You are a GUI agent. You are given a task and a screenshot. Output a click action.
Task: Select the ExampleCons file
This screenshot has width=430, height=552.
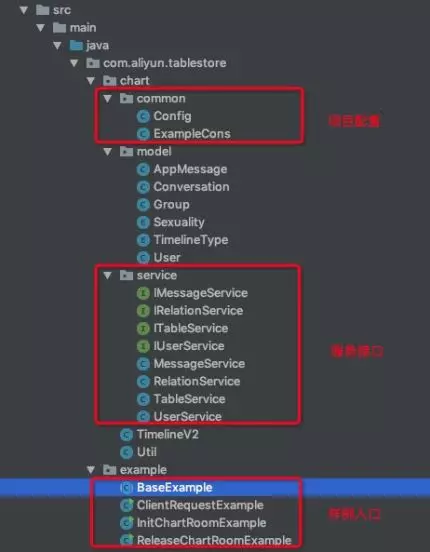[x=192, y=134]
